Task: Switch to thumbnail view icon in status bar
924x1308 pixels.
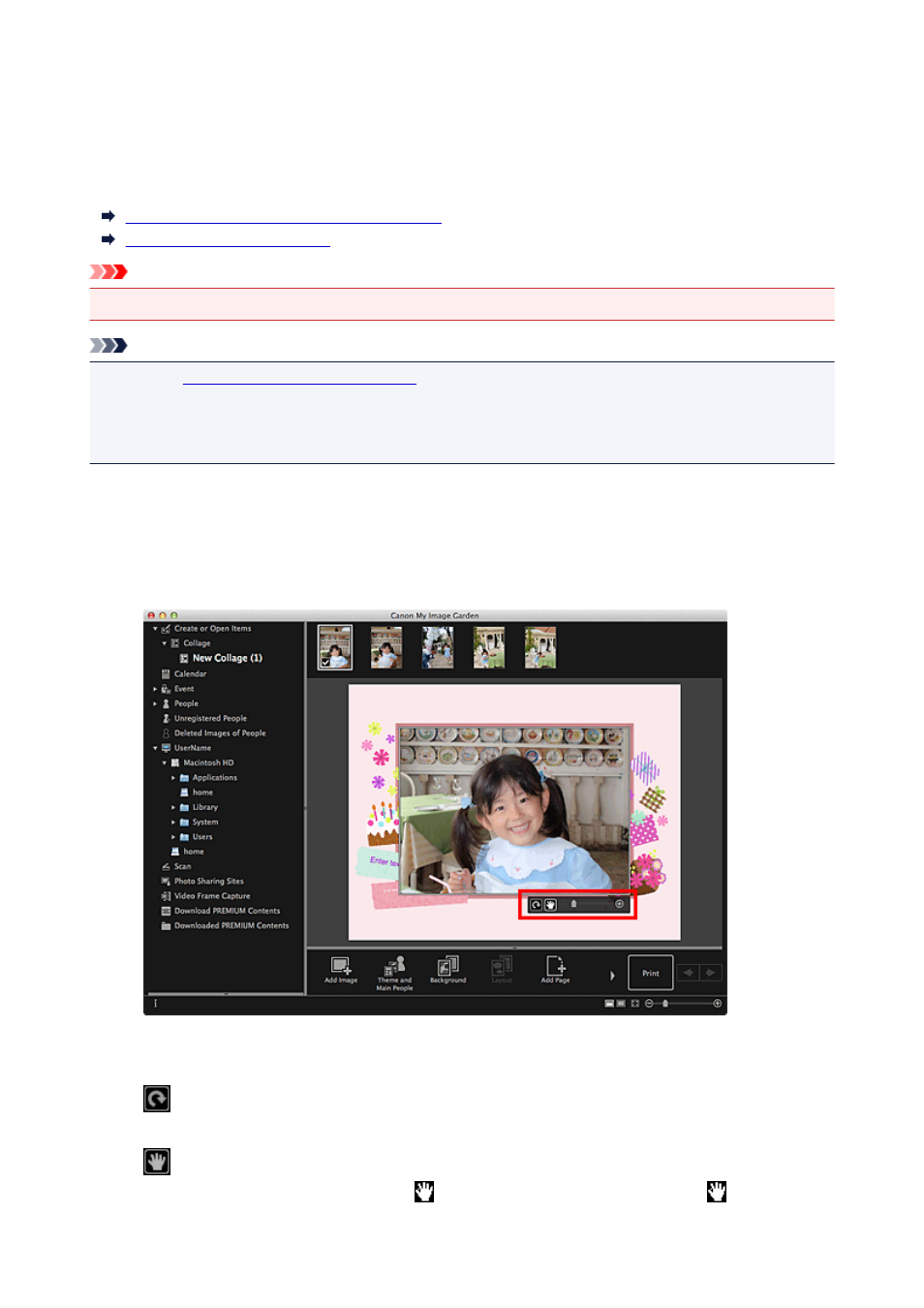Action: [609, 1004]
